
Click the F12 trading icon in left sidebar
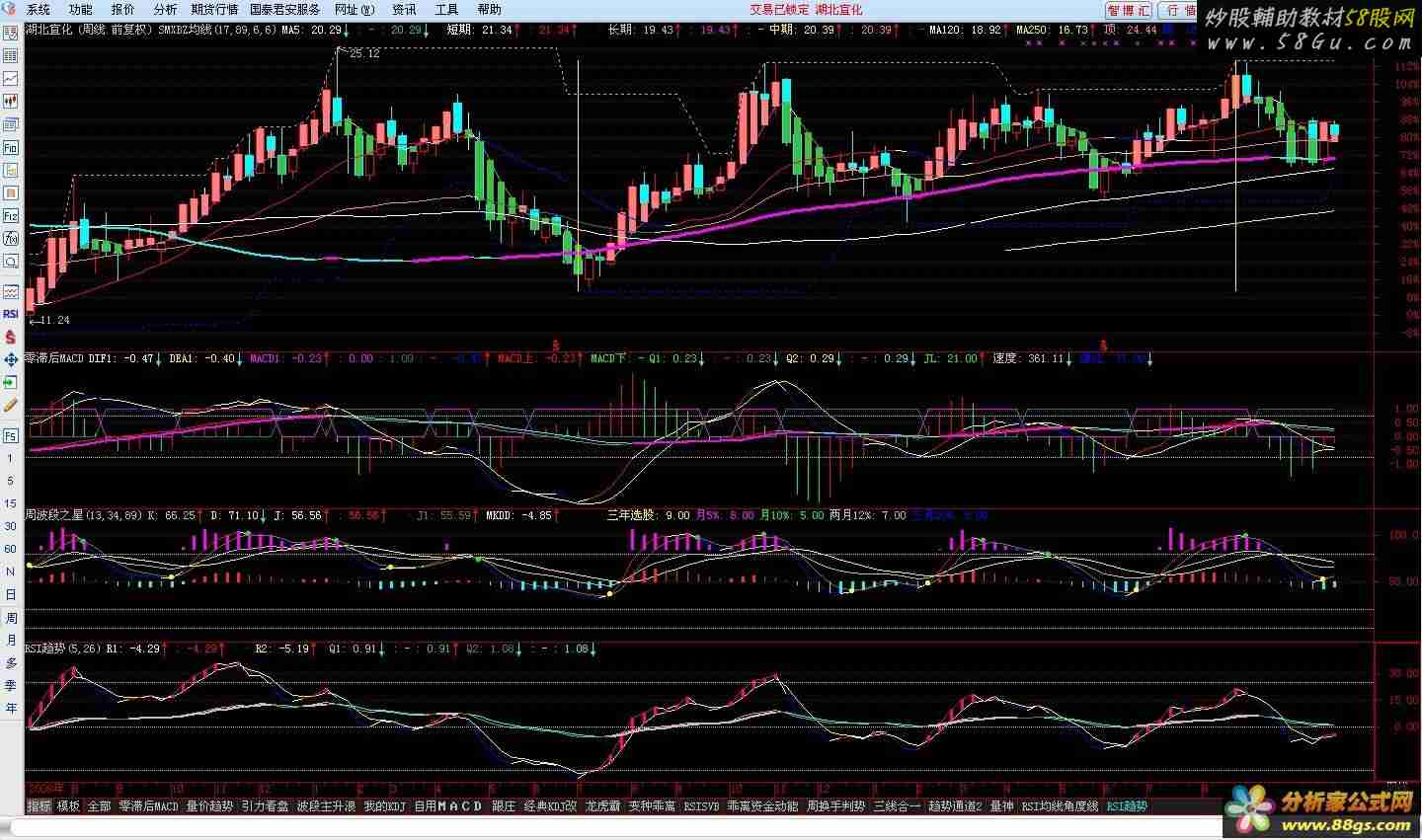(11, 215)
